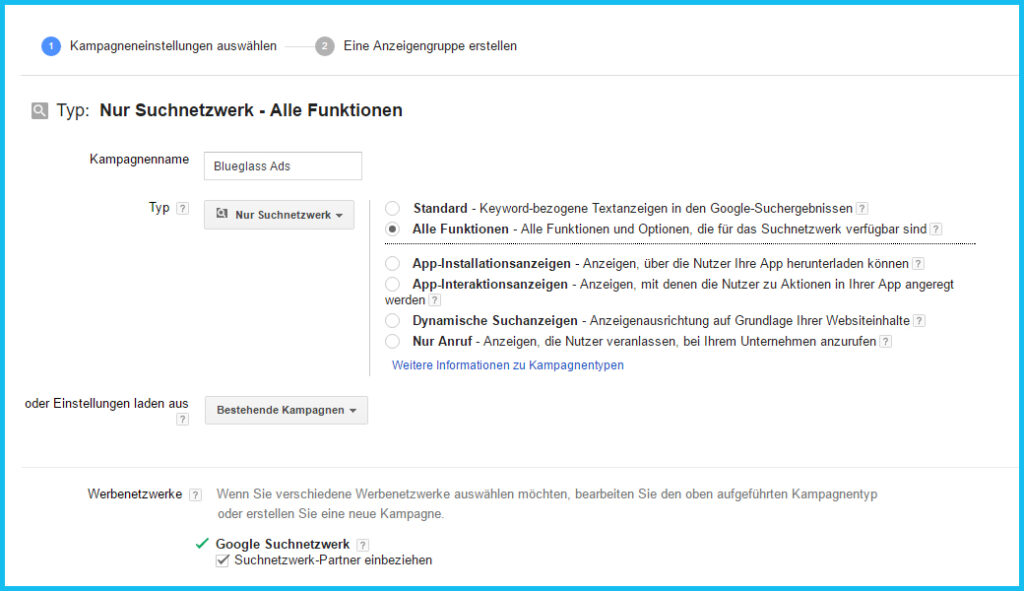Screen dimensions: 1024x591
Task: Expand the Bestehende Kampagnen dropdown
Action: tap(286, 410)
